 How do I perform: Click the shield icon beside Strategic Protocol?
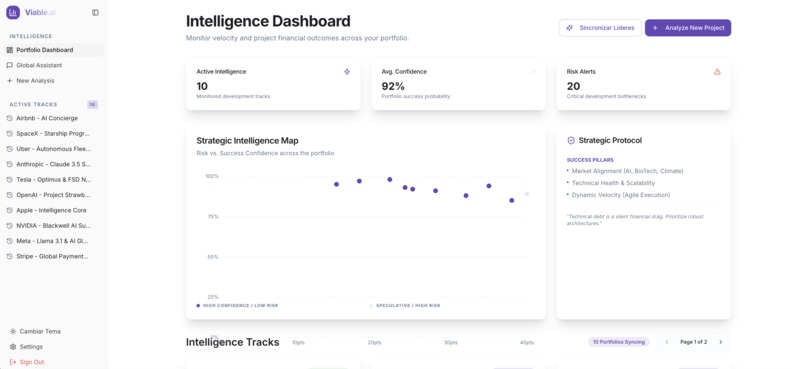point(571,140)
